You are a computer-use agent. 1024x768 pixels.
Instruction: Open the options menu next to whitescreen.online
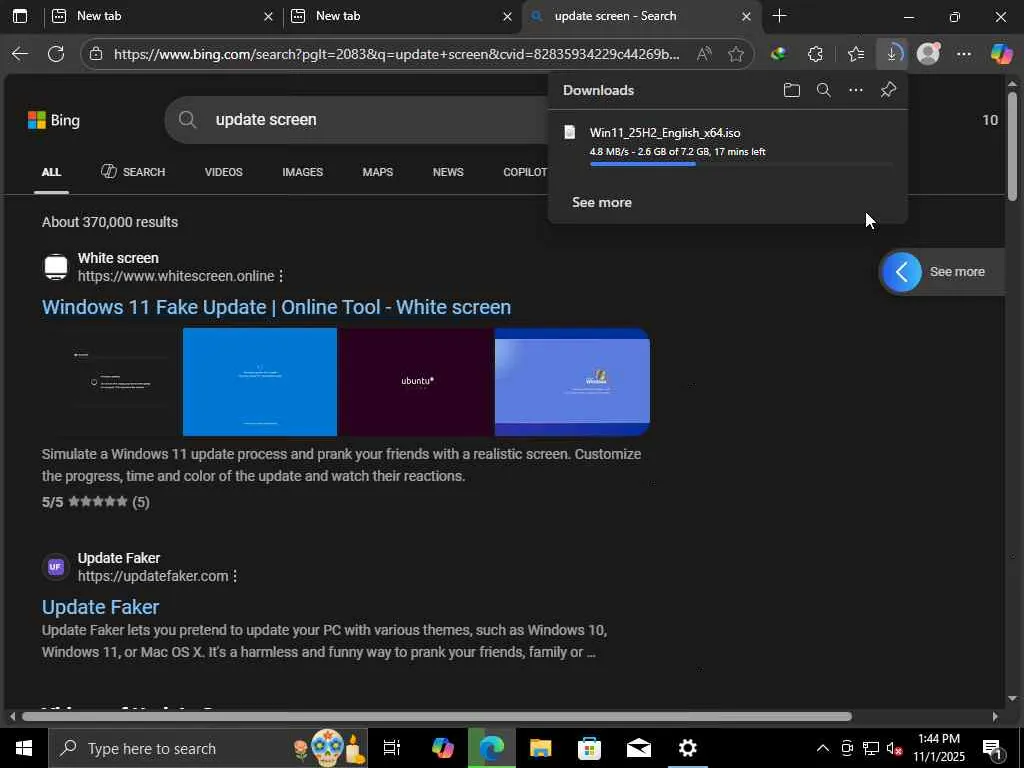click(x=281, y=276)
